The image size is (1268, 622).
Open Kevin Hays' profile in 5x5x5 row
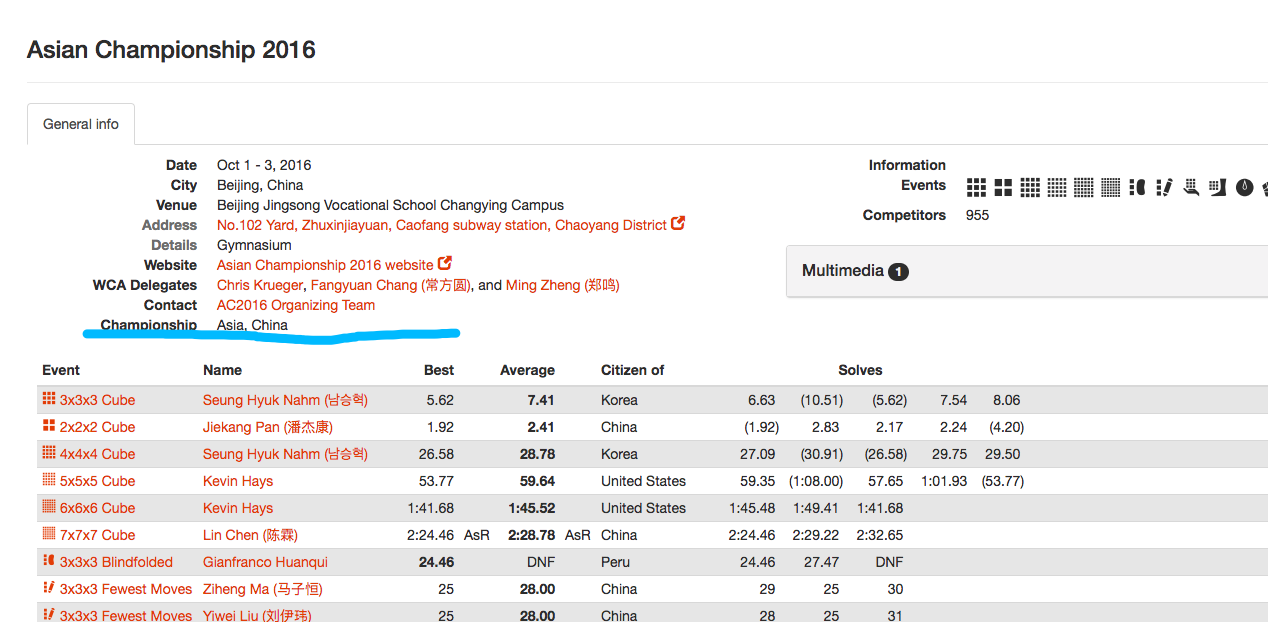(238, 481)
